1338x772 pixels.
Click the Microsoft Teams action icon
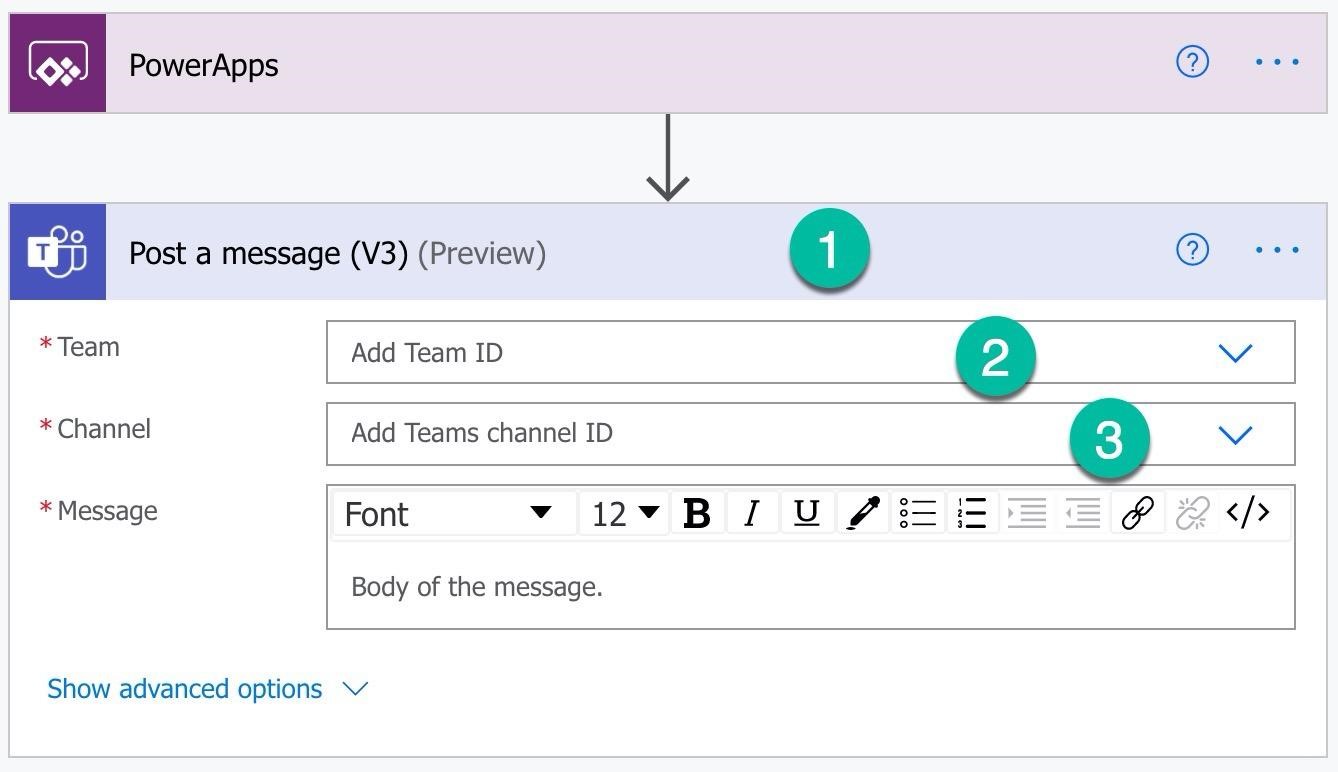pos(58,252)
